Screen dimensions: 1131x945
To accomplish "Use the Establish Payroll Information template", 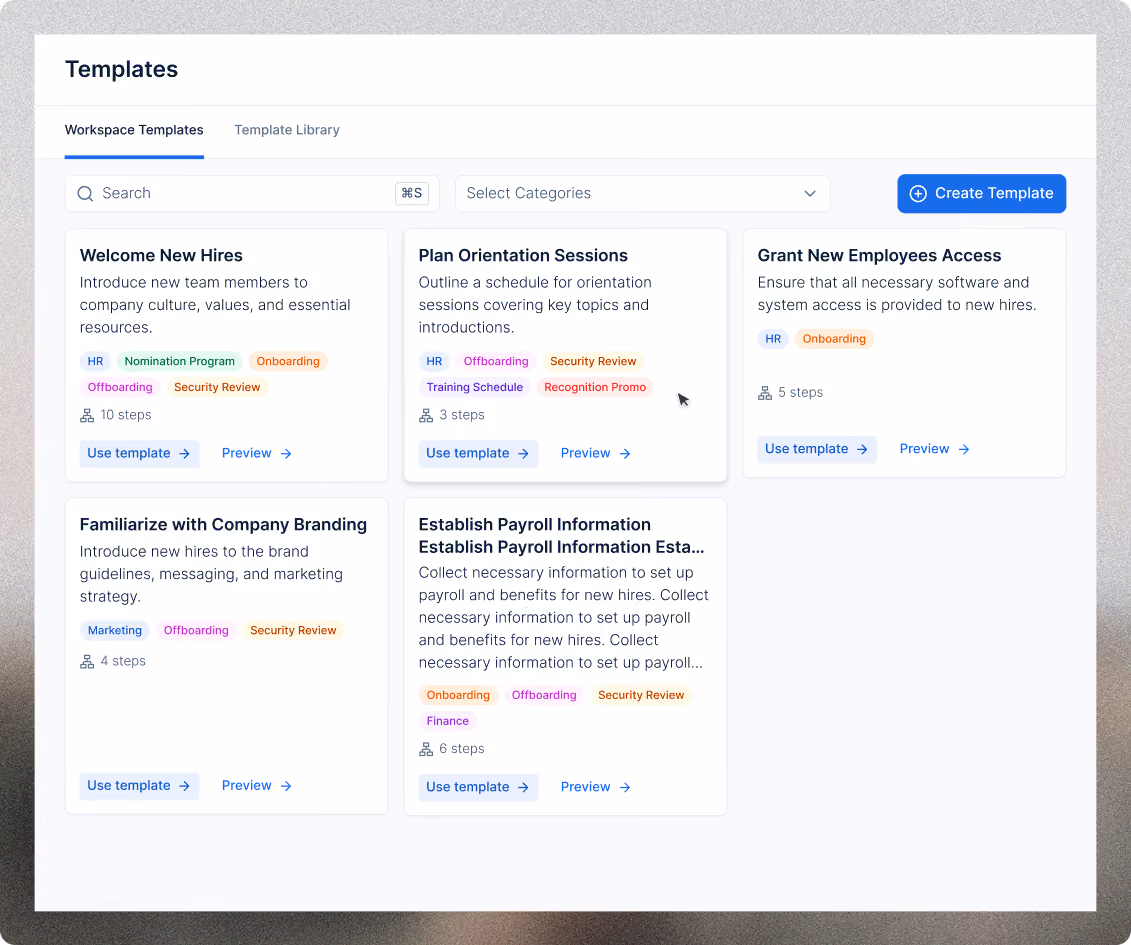I will (478, 788).
